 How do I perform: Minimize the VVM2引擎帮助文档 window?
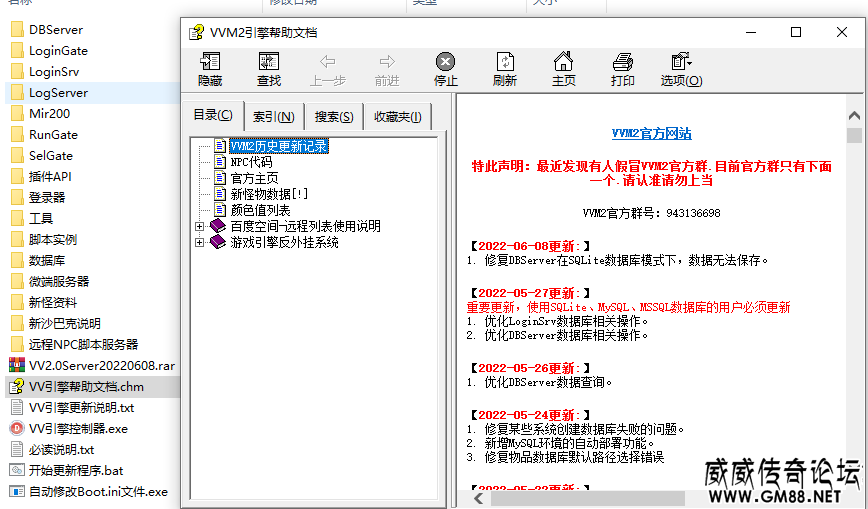coord(751,32)
